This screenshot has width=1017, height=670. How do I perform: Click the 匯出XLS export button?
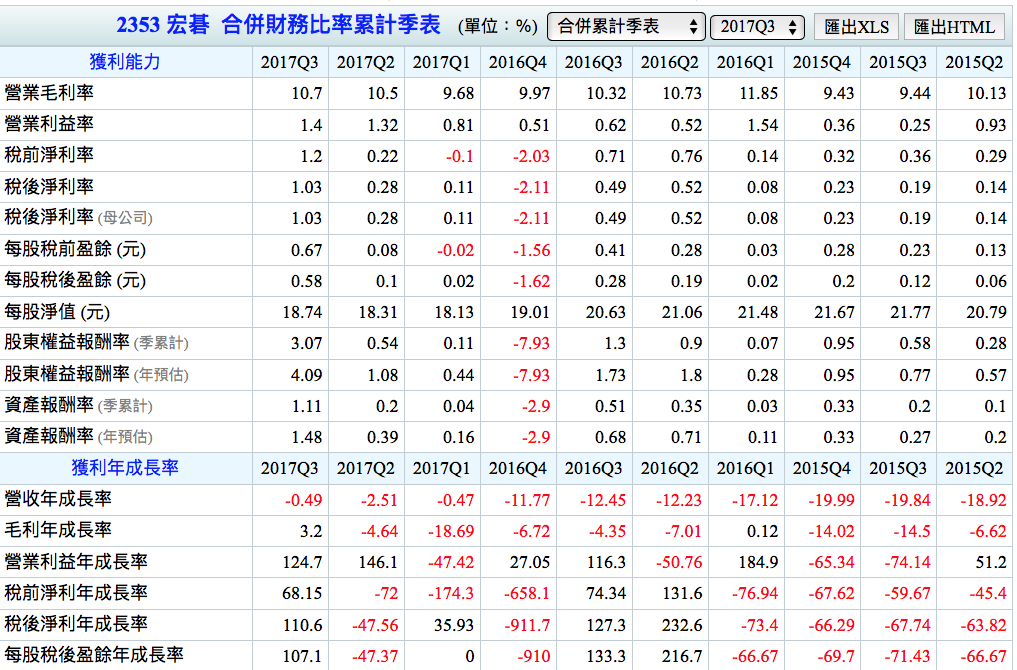coord(856,27)
